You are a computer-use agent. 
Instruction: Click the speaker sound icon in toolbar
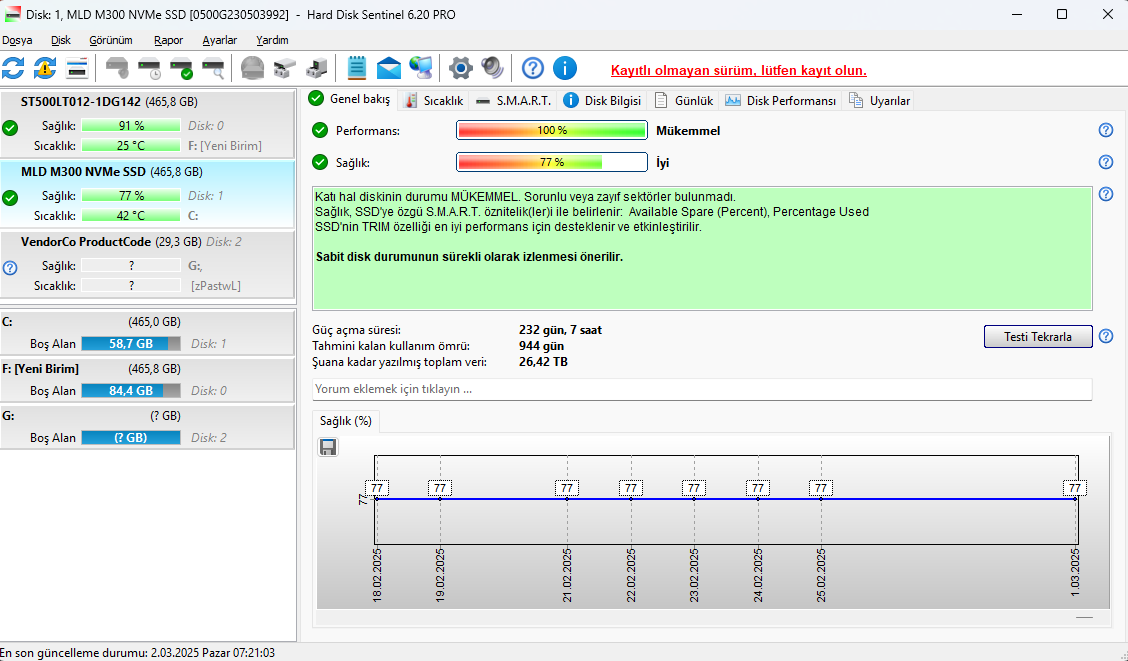pos(493,68)
